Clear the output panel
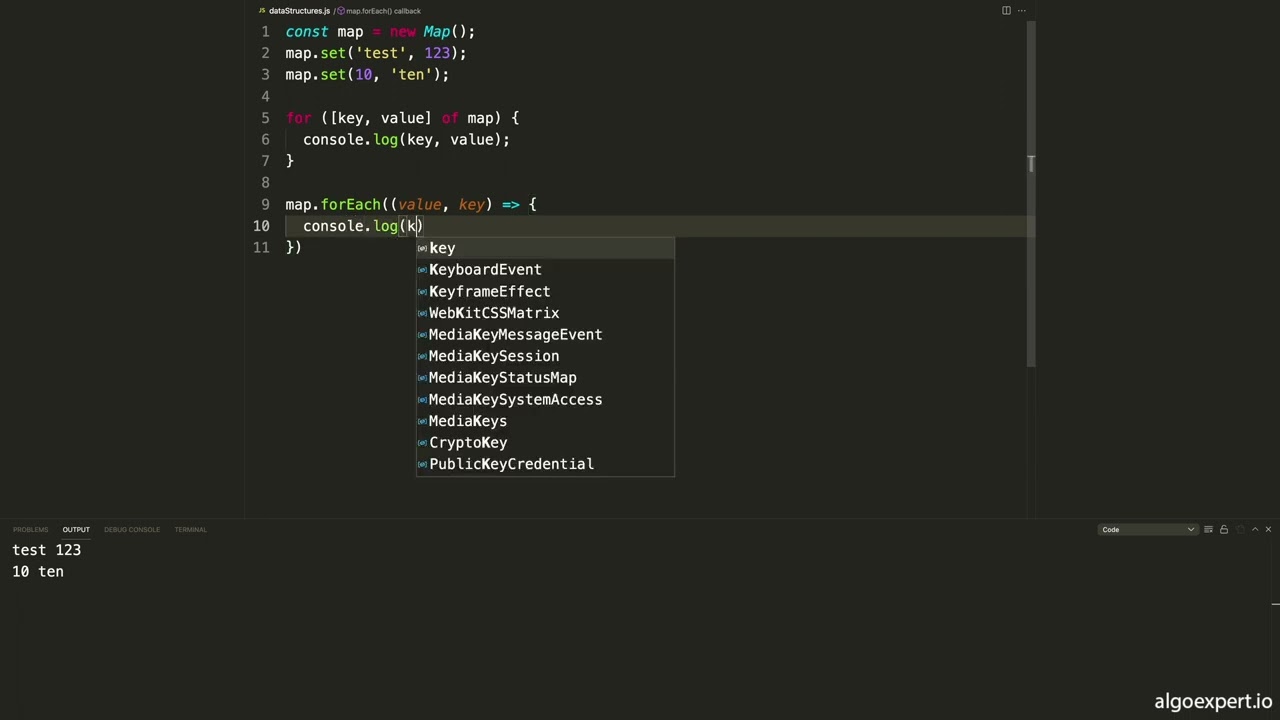 [1208, 529]
